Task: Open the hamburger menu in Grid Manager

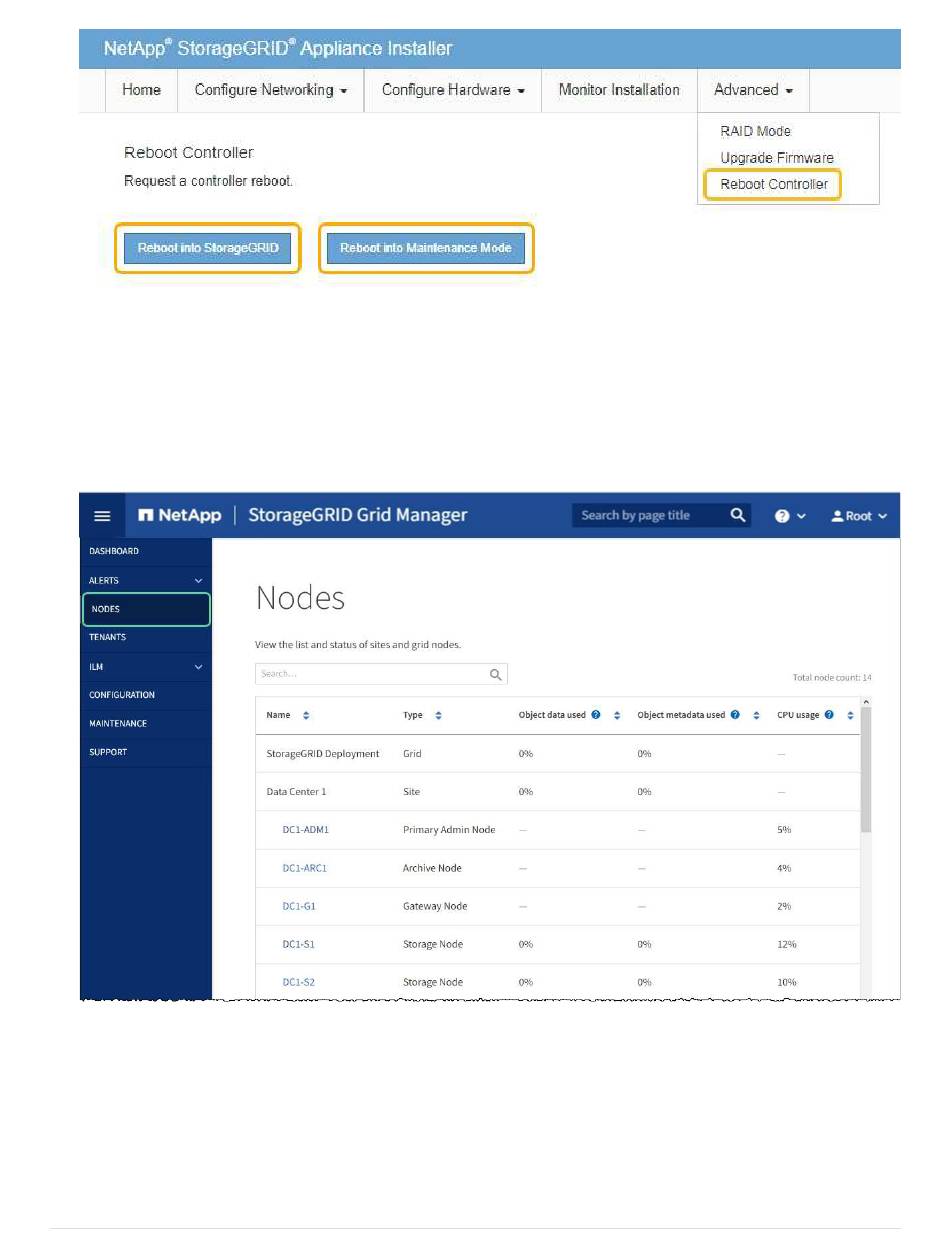Action: click(x=102, y=516)
